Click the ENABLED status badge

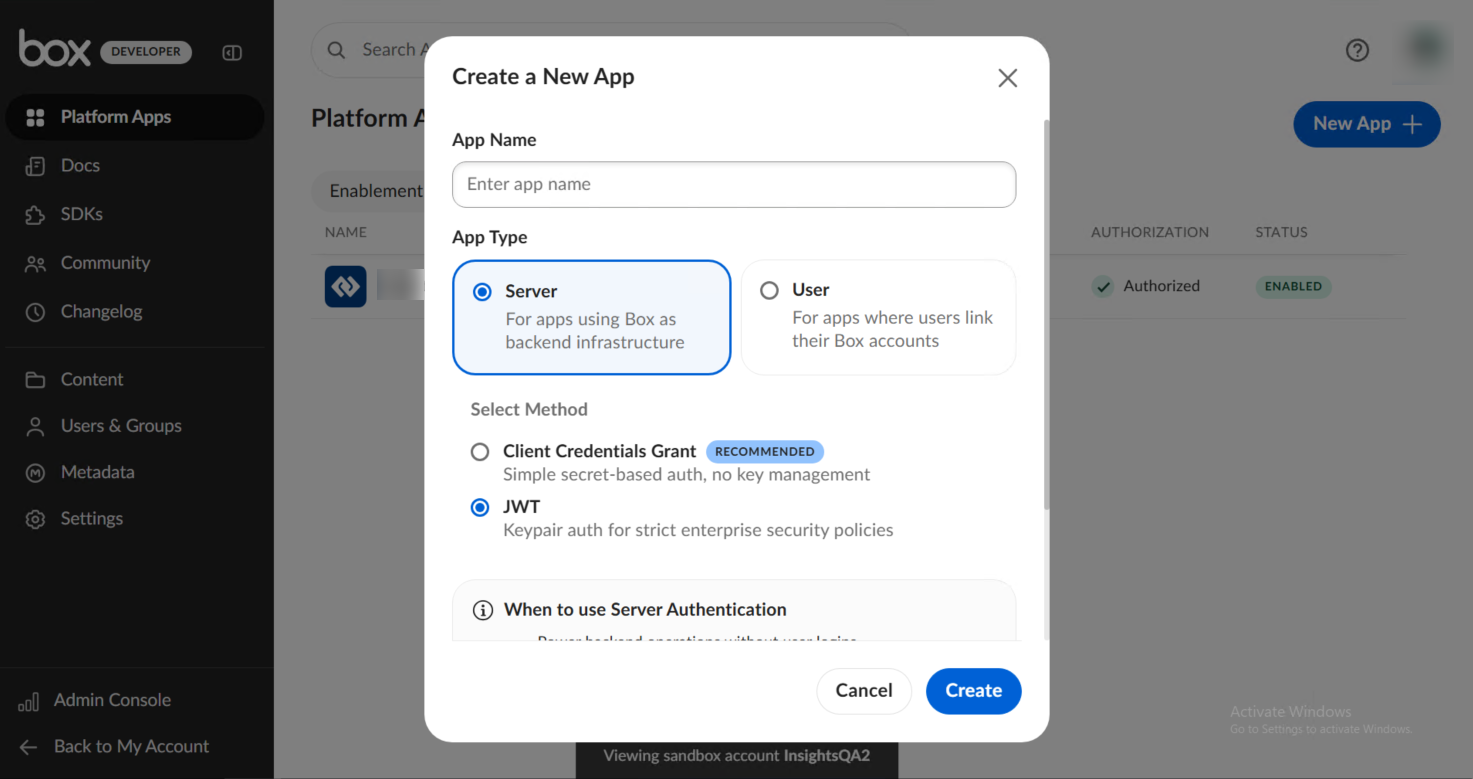pyautogui.click(x=1293, y=287)
